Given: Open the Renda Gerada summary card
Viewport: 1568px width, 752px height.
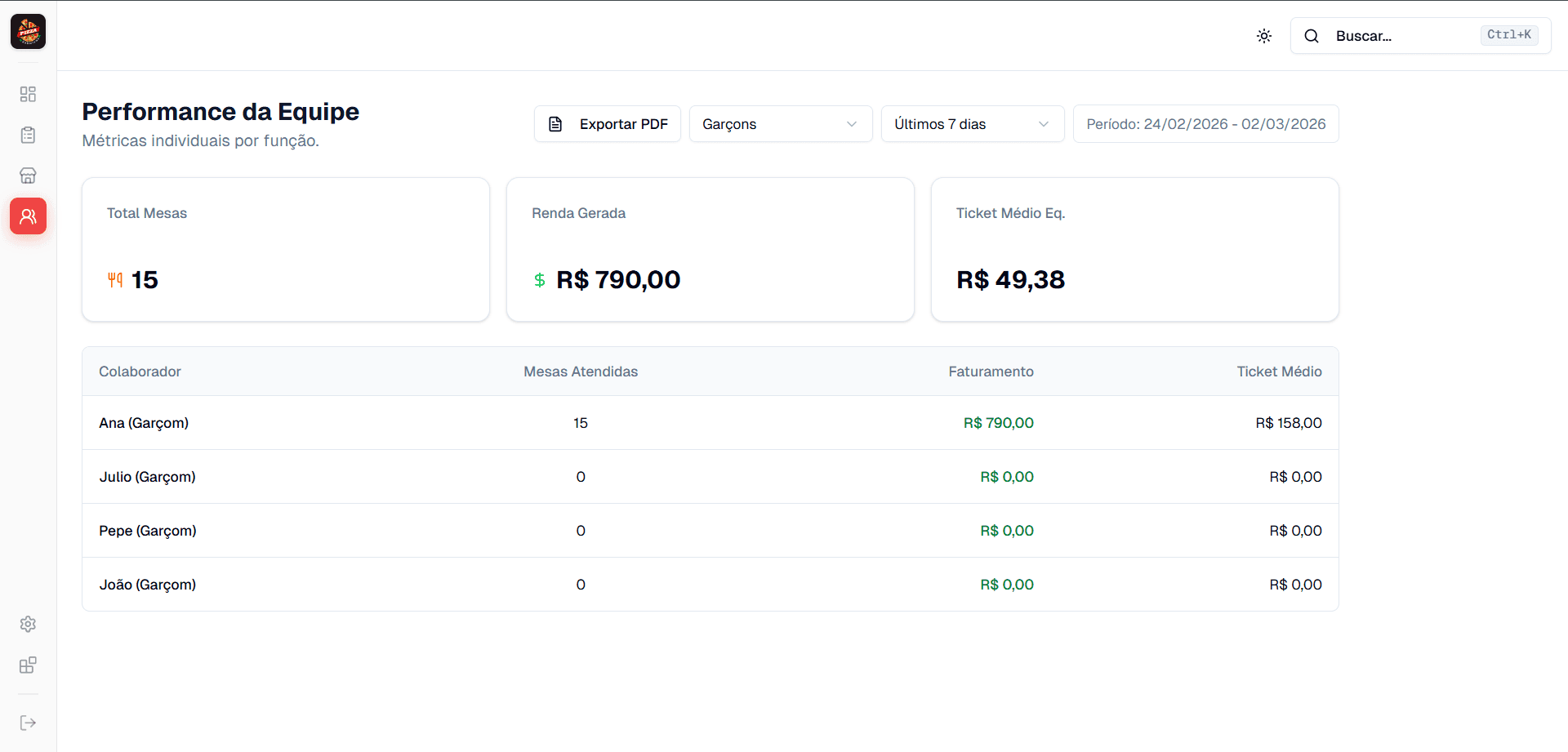Looking at the screenshot, I should pyautogui.click(x=710, y=250).
